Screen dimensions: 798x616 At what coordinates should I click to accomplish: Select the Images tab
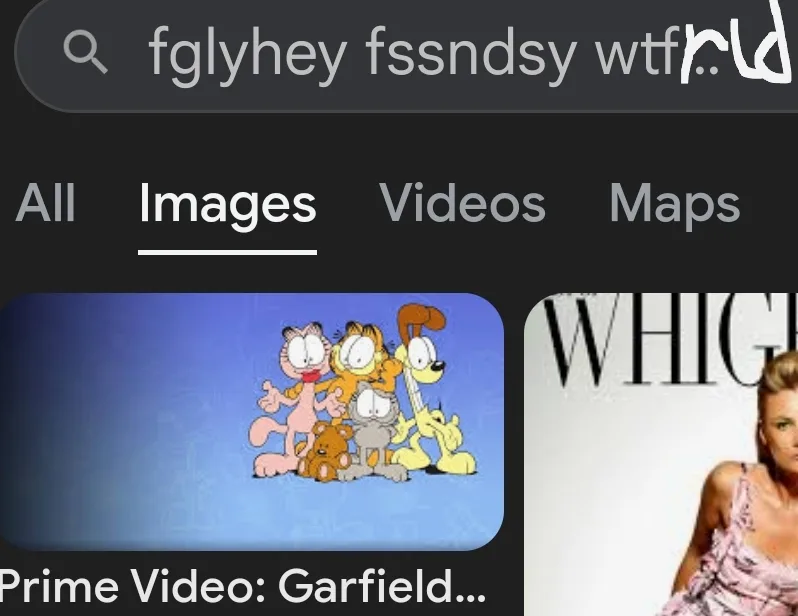(x=227, y=206)
